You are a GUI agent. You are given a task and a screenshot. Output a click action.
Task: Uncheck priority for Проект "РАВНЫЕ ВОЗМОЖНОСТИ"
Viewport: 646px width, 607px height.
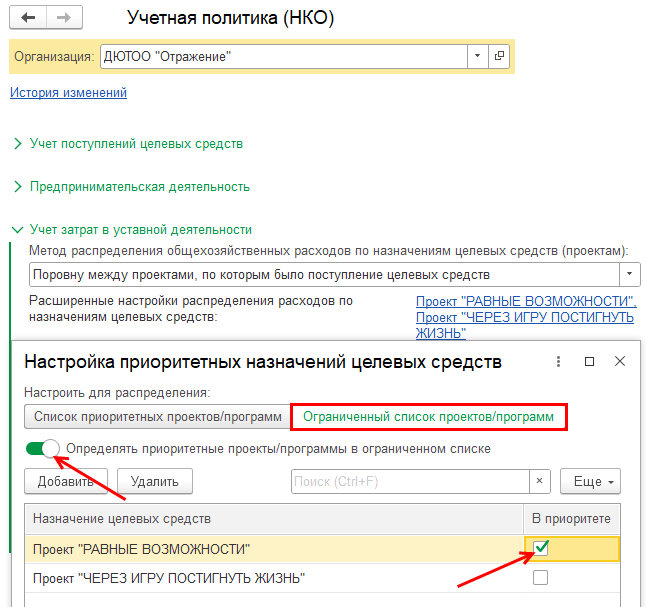541,548
